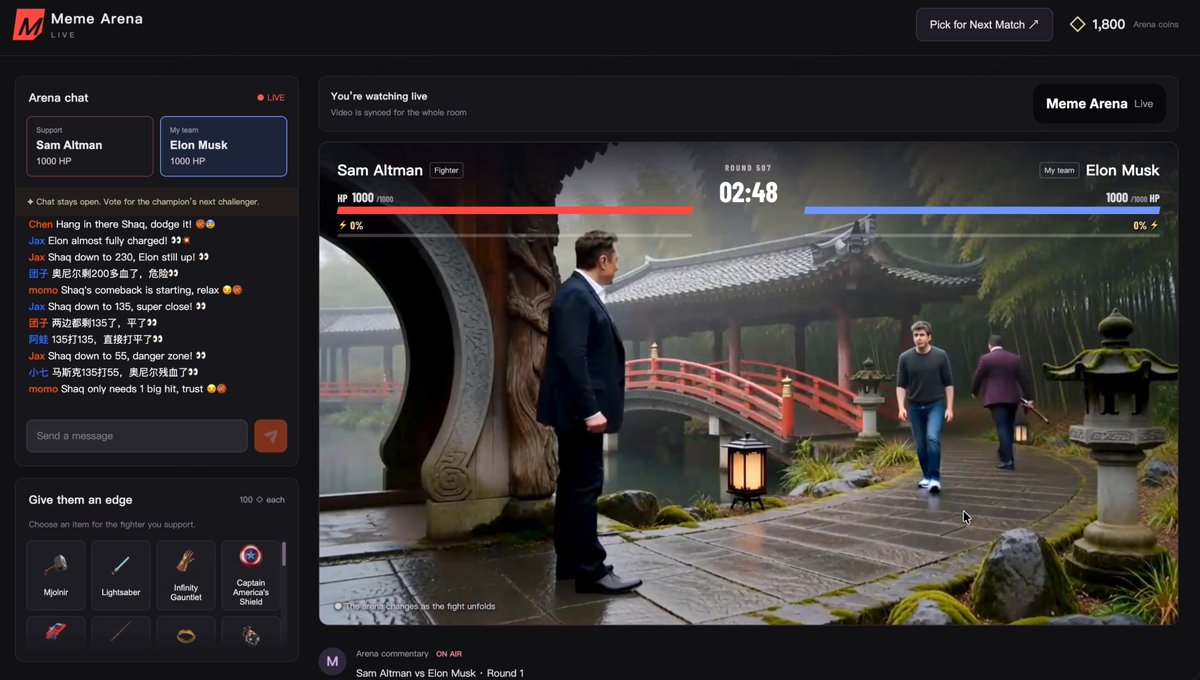Image resolution: width=1200 pixels, height=680 pixels.
Task: Click Jax's "Elon almost fully charged" message
Action: pyautogui.click(x=110, y=241)
